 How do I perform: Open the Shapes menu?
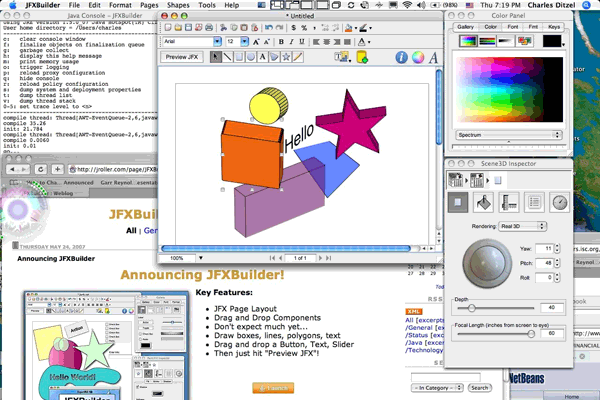tap(178, 5)
